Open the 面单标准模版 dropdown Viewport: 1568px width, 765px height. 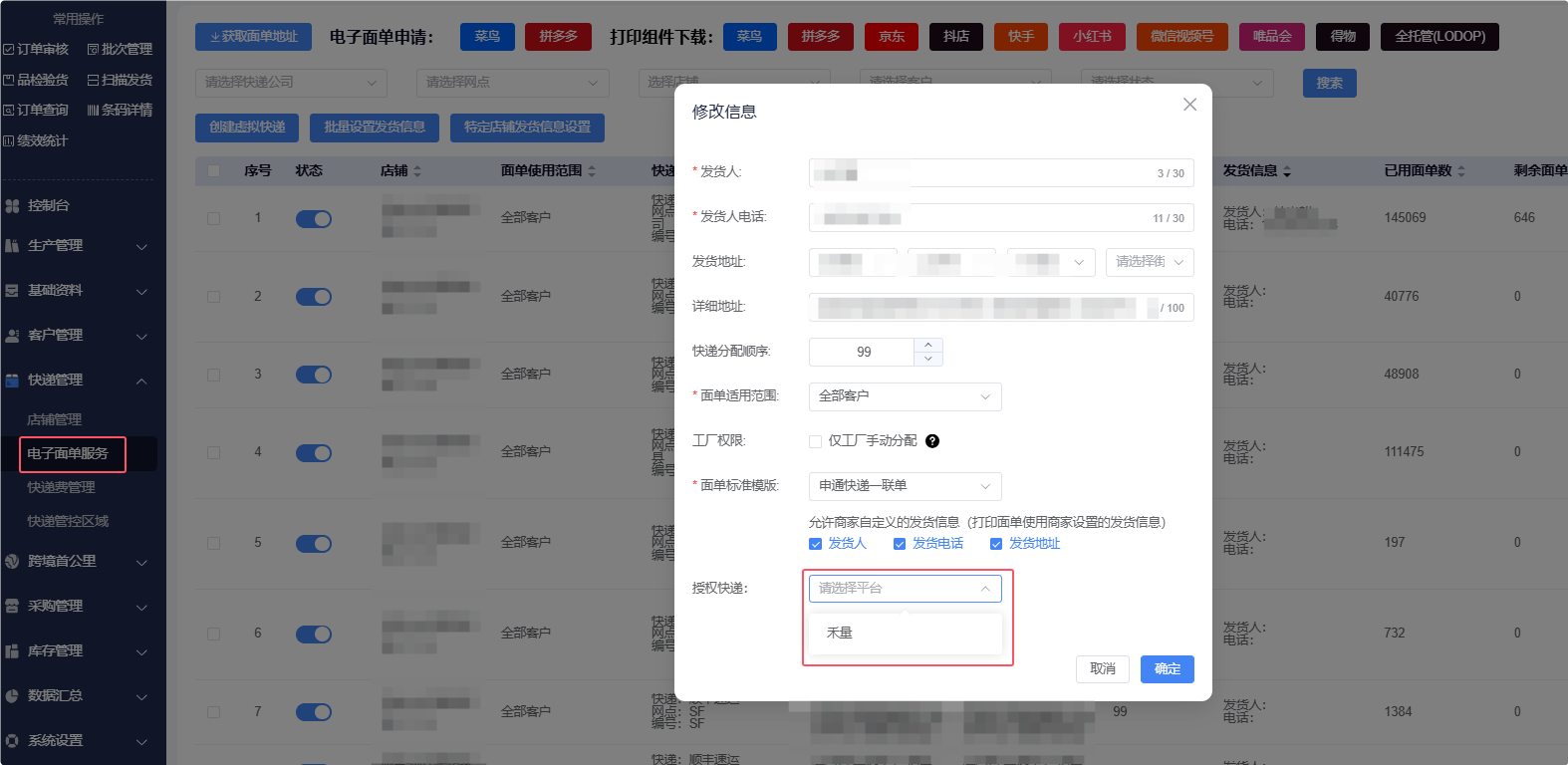click(x=906, y=486)
